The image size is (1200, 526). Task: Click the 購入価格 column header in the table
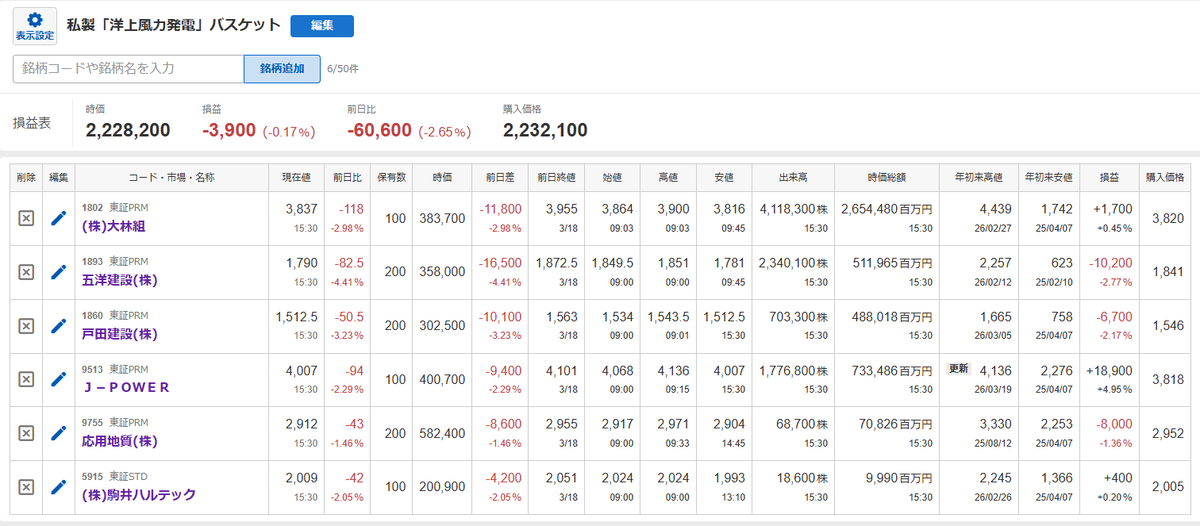tap(1166, 178)
